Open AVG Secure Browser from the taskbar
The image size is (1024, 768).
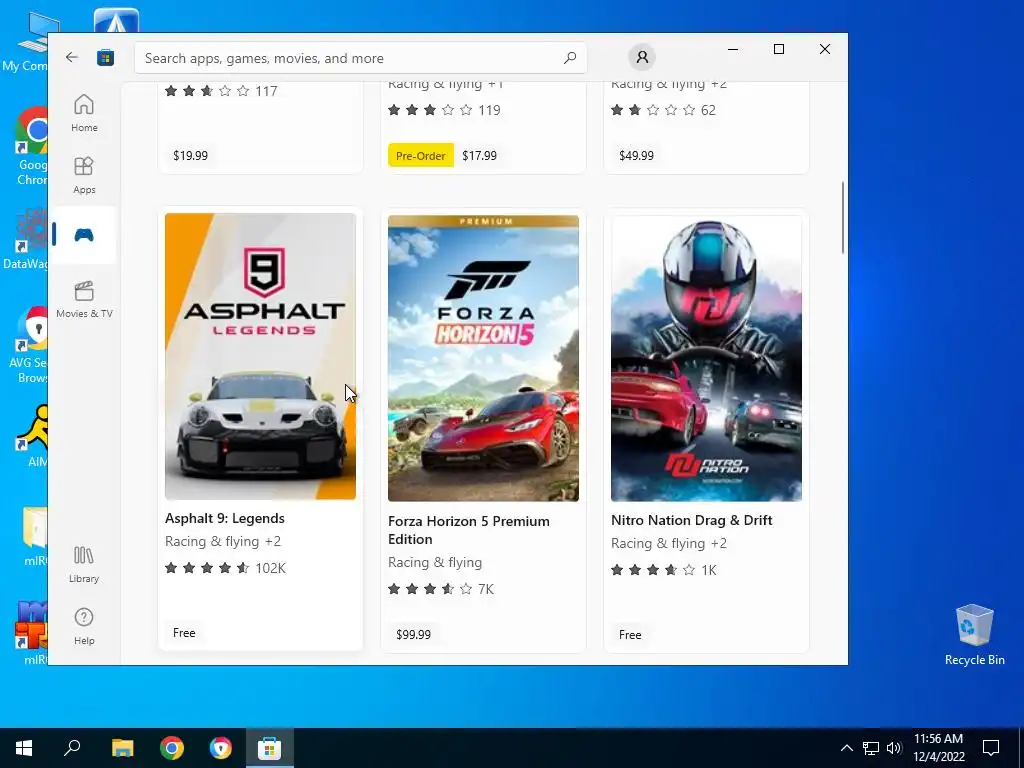click(221, 748)
